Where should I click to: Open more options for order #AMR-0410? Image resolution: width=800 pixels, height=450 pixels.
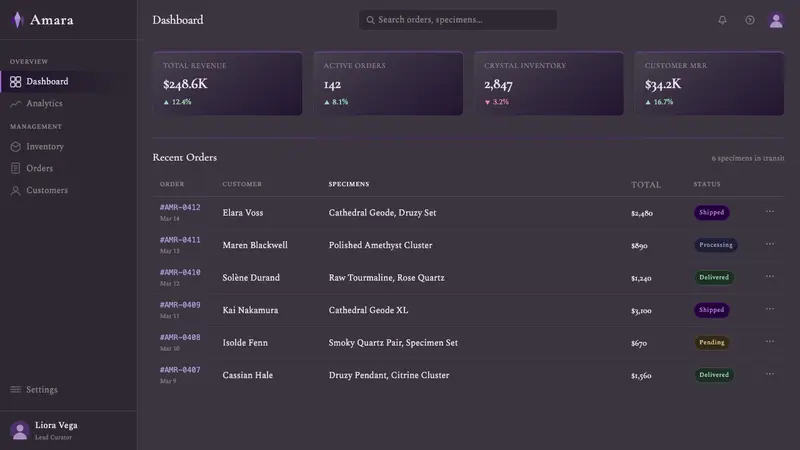[x=769, y=276]
